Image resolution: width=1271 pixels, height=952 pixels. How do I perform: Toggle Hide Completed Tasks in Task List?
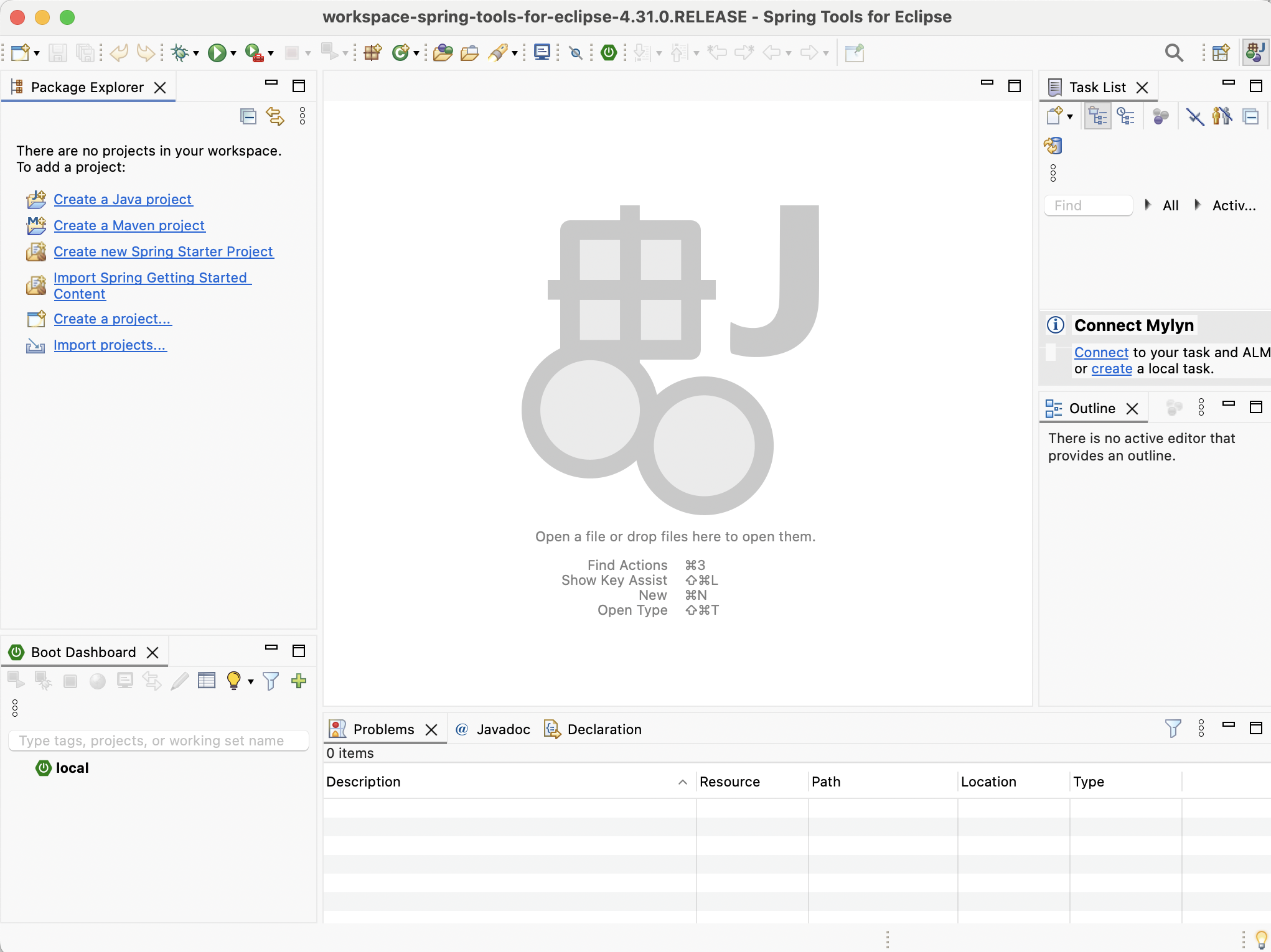click(1195, 116)
